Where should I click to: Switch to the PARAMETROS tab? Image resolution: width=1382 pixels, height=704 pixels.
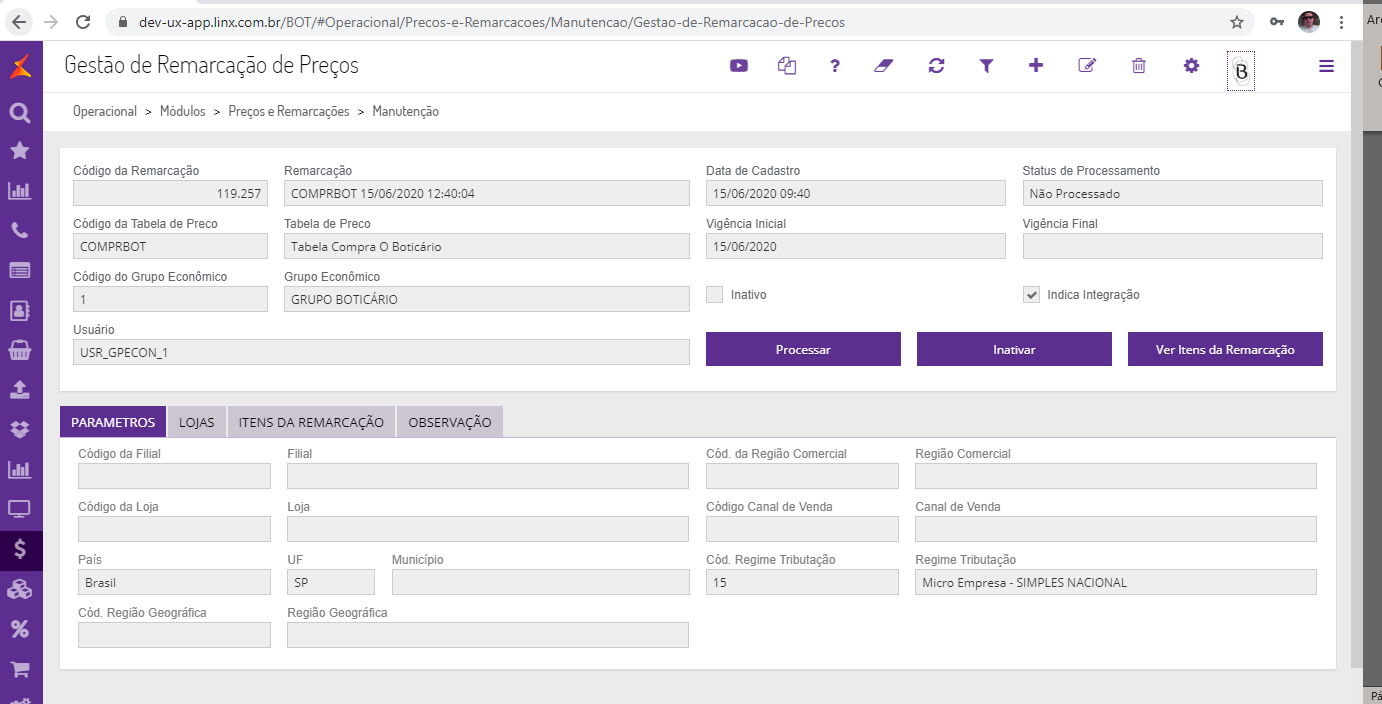coord(113,422)
